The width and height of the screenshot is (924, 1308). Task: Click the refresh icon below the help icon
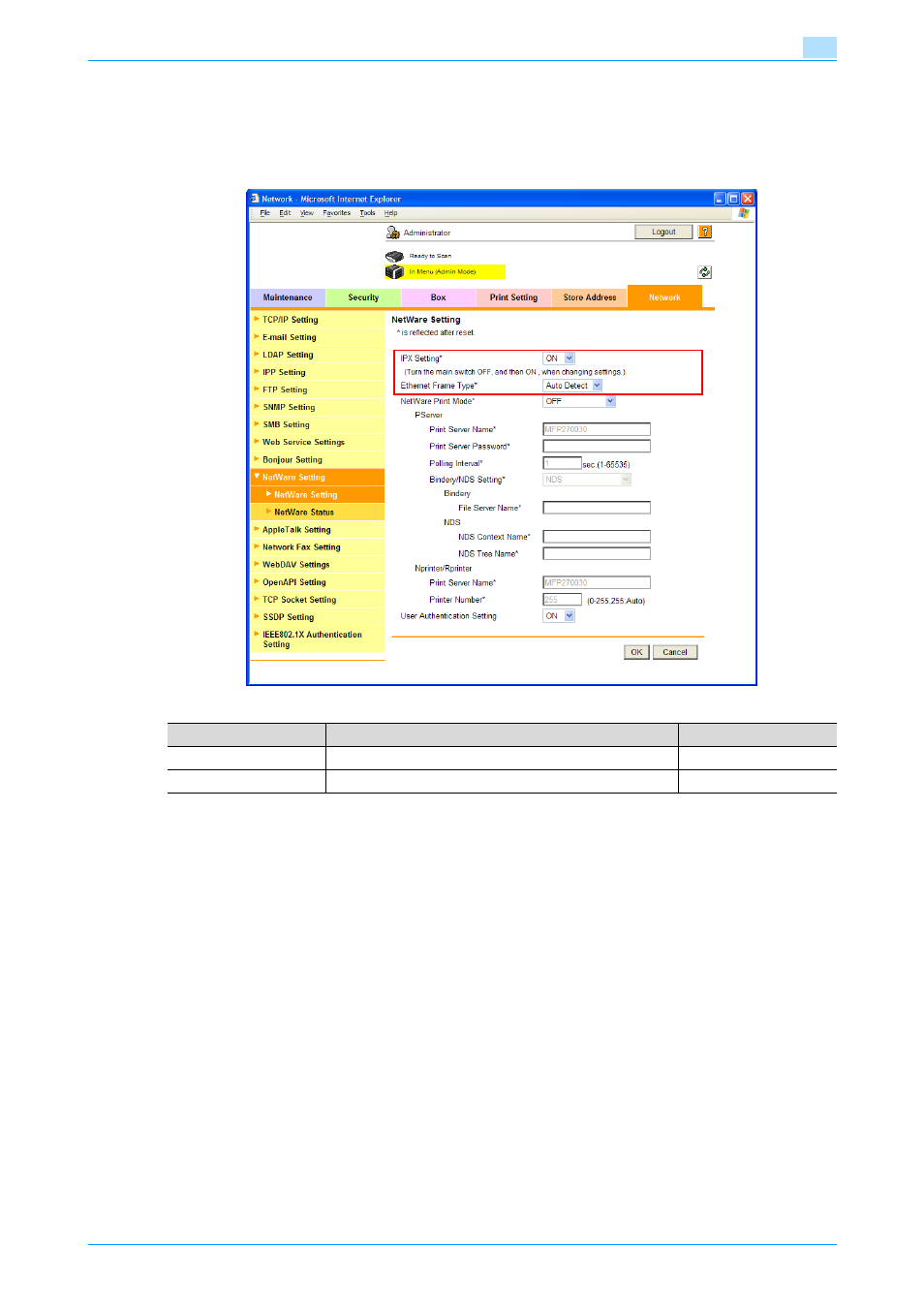[x=705, y=272]
